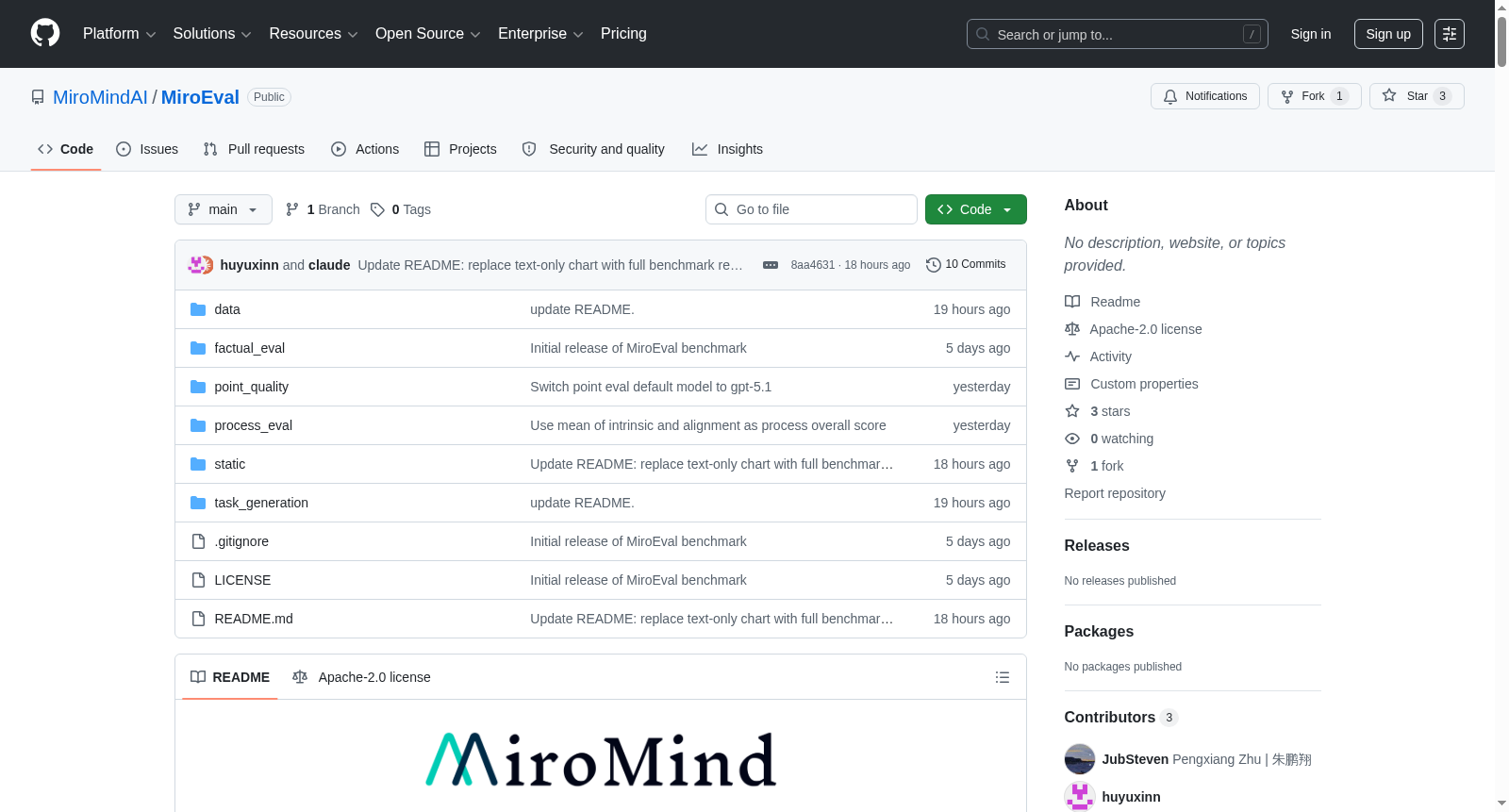The width and height of the screenshot is (1509, 812).
Task: Click the point_quality folder icon
Action: pos(198,387)
